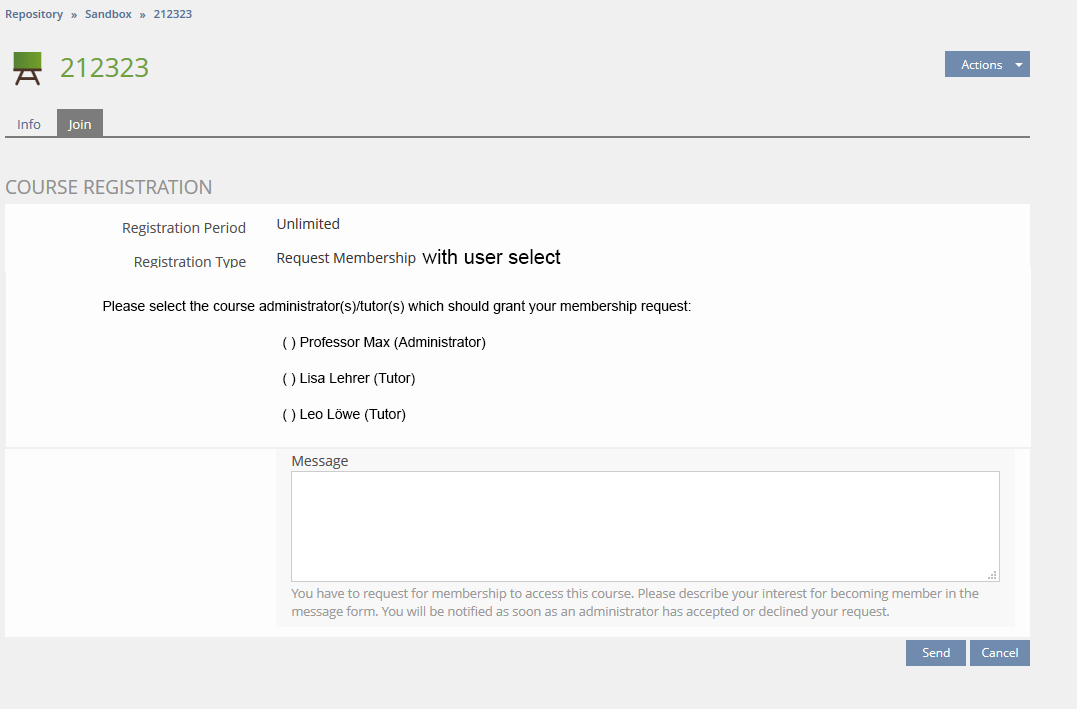Click inside the Message text area
The width and height of the screenshot is (1077, 709).
click(x=645, y=526)
